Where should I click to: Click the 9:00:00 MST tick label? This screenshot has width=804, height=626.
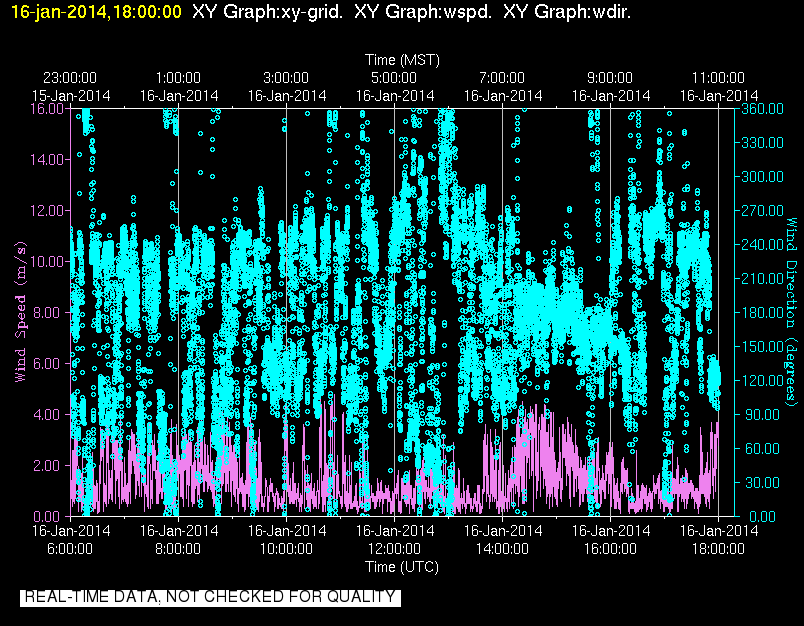coord(610,78)
